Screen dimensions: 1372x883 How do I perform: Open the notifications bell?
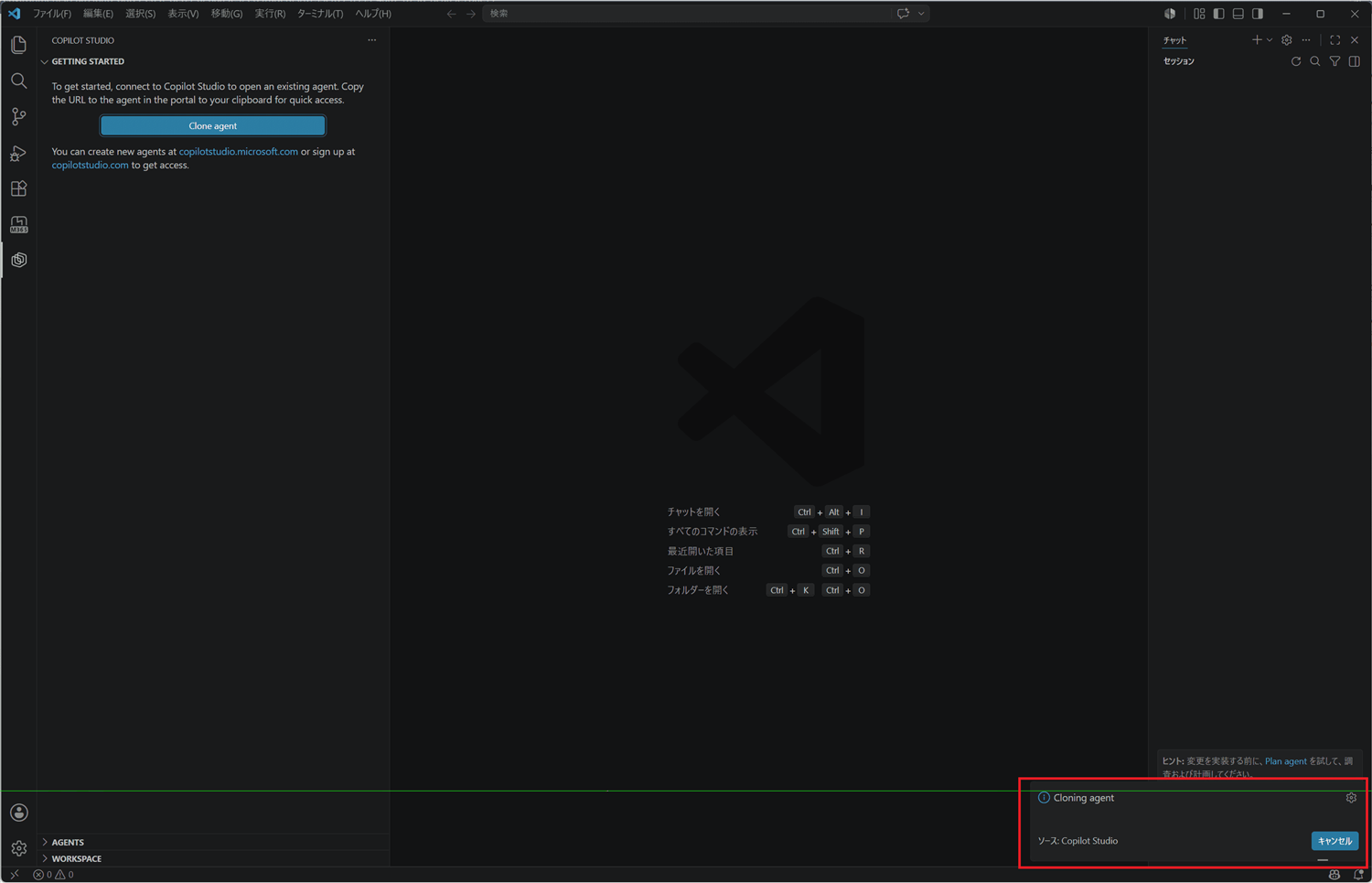[1358, 875]
